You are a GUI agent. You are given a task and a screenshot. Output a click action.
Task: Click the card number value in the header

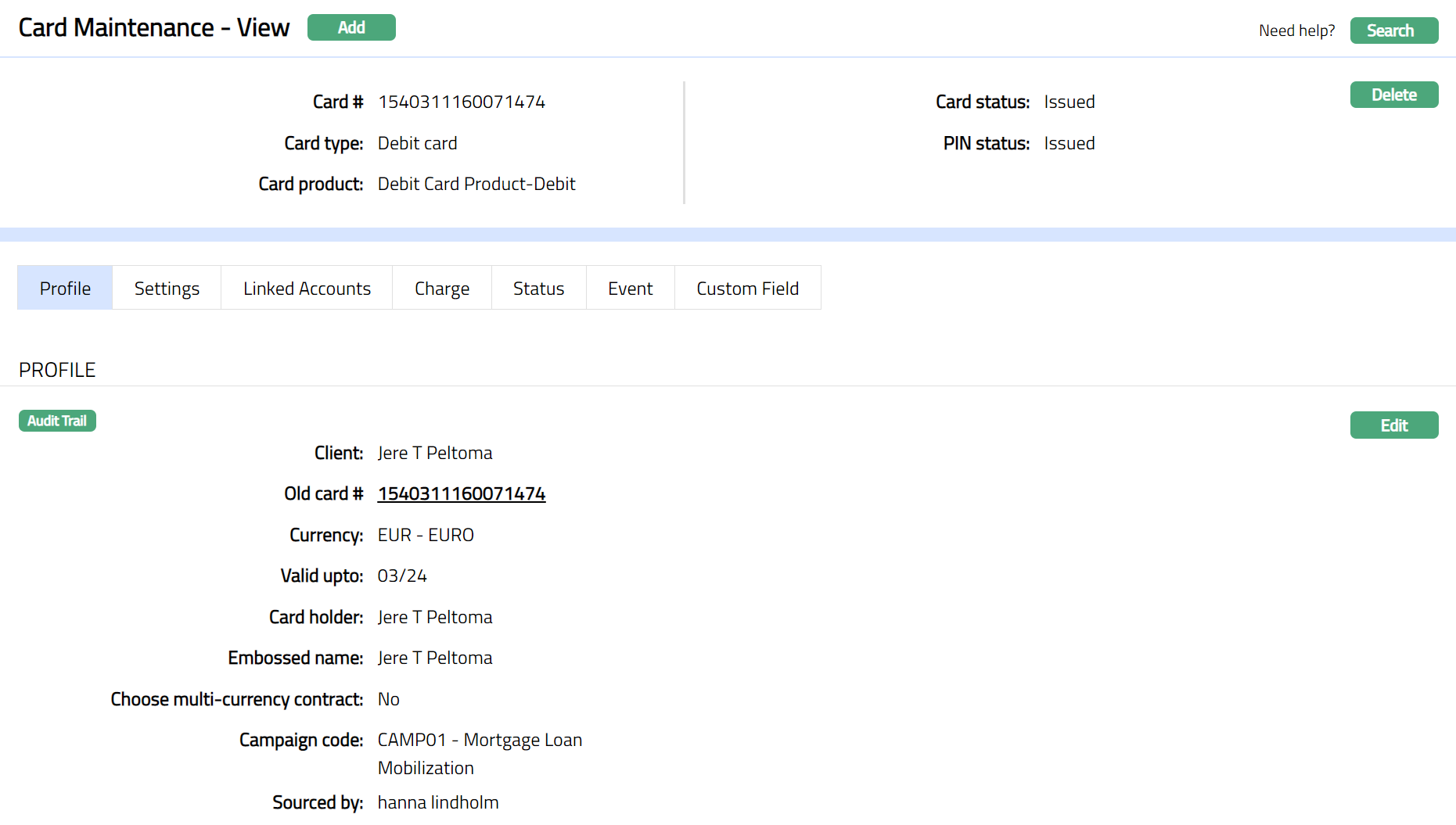click(x=462, y=102)
